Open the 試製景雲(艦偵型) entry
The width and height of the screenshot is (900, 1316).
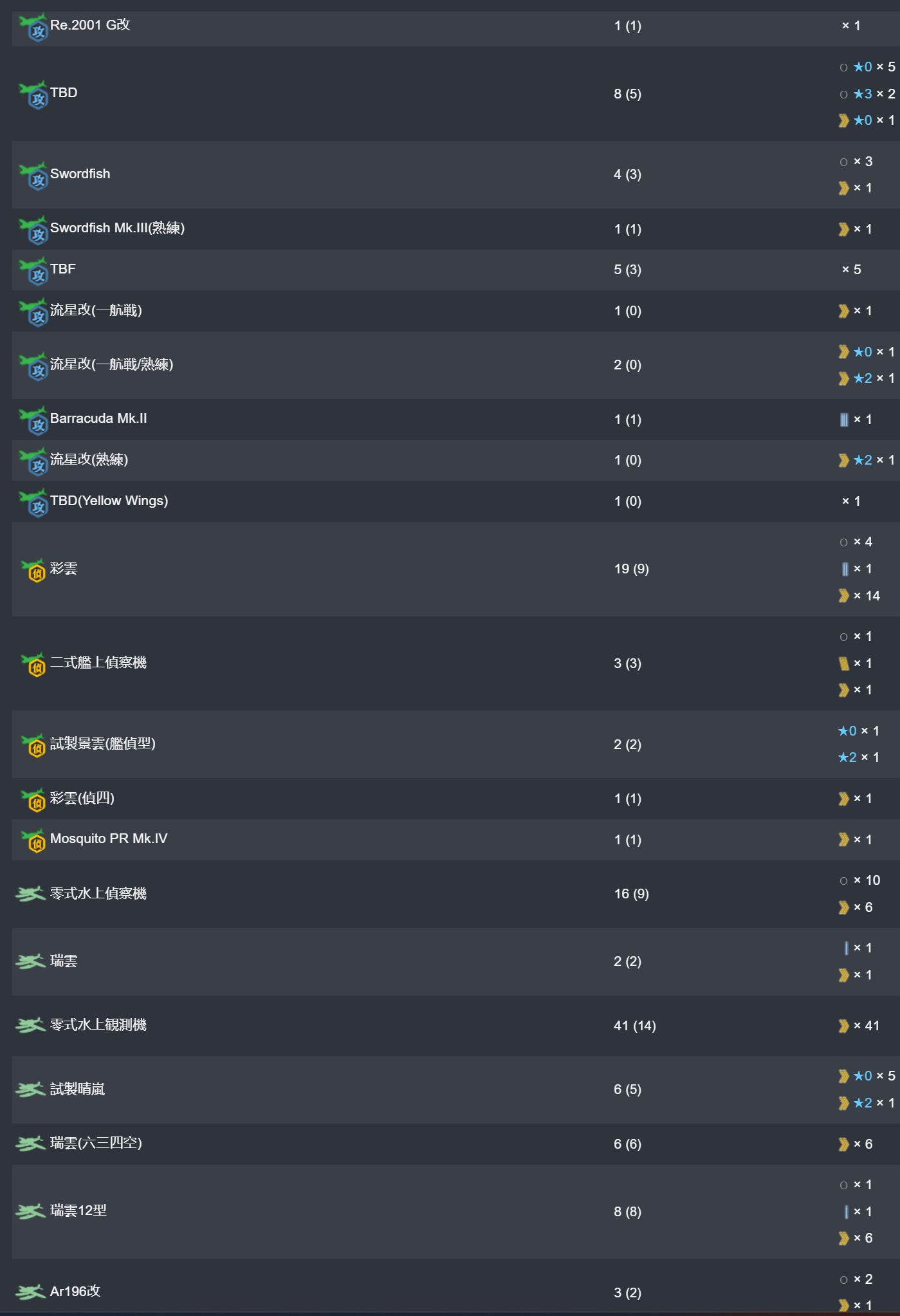coord(103,744)
